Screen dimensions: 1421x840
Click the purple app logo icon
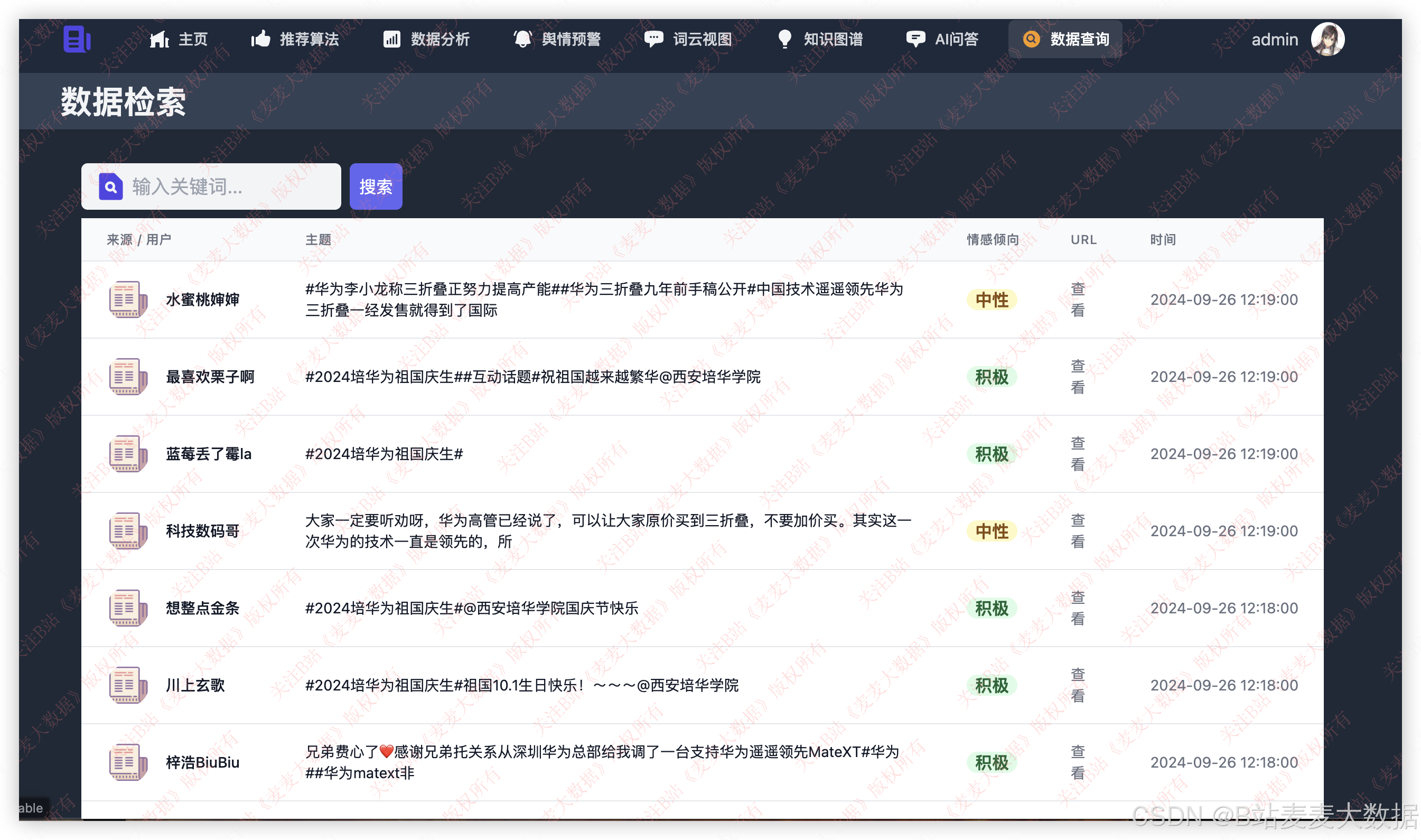coord(77,39)
